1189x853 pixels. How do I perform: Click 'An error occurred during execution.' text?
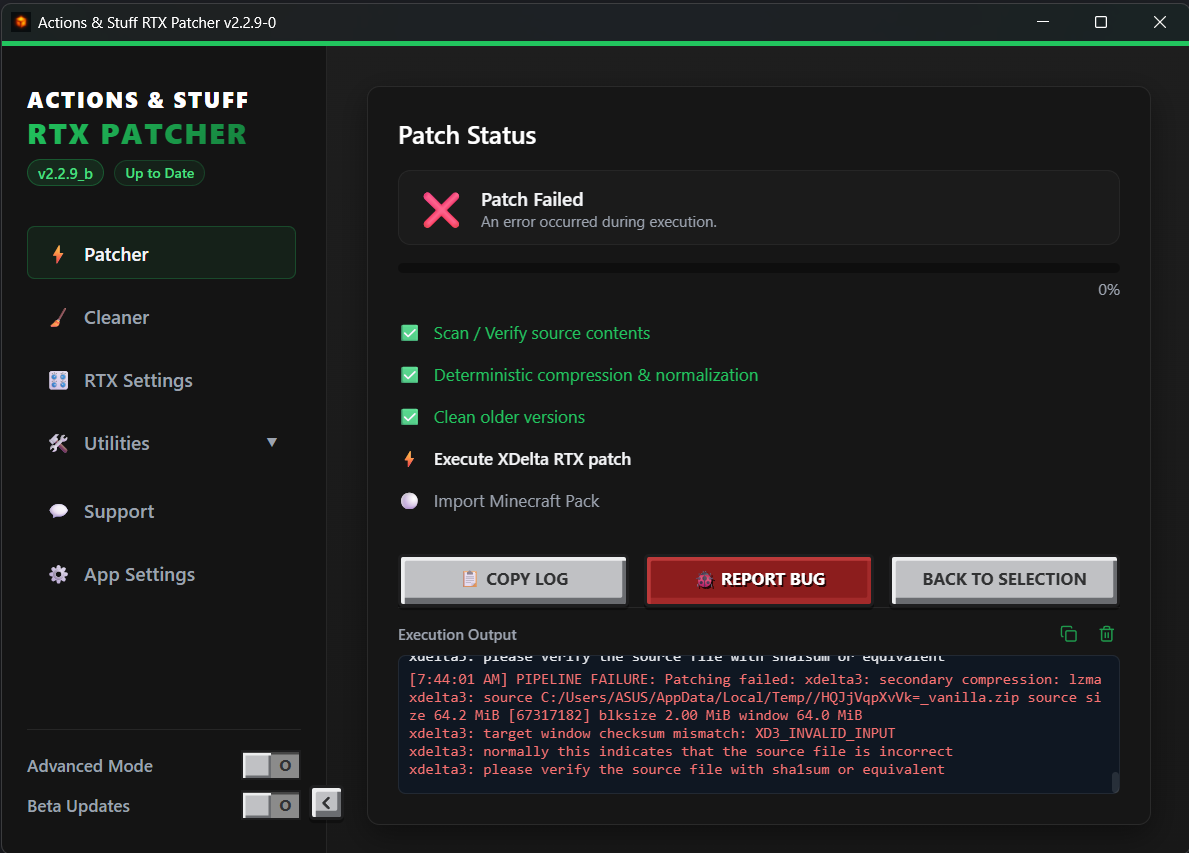598,221
